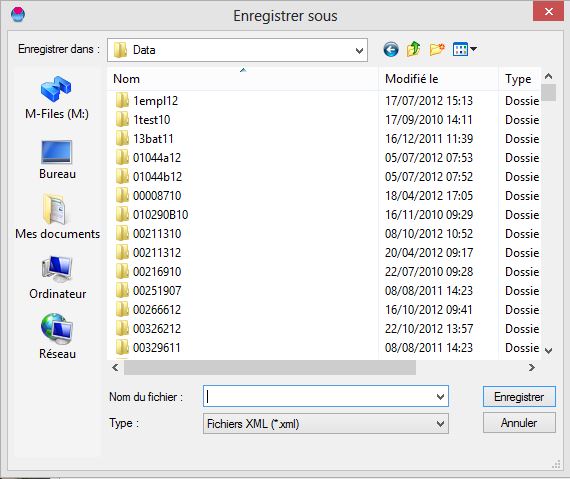Open Mes documents shortcut

click(57, 217)
